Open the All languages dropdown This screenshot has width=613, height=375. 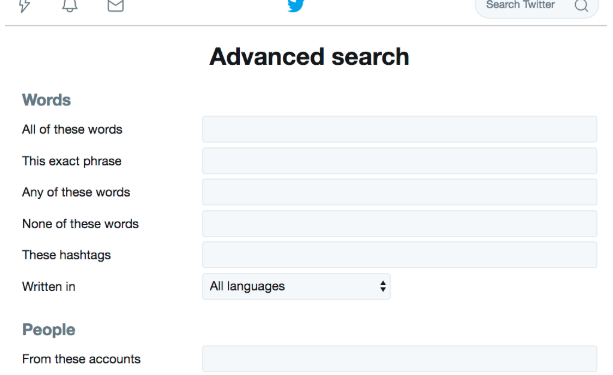point(296,287)
